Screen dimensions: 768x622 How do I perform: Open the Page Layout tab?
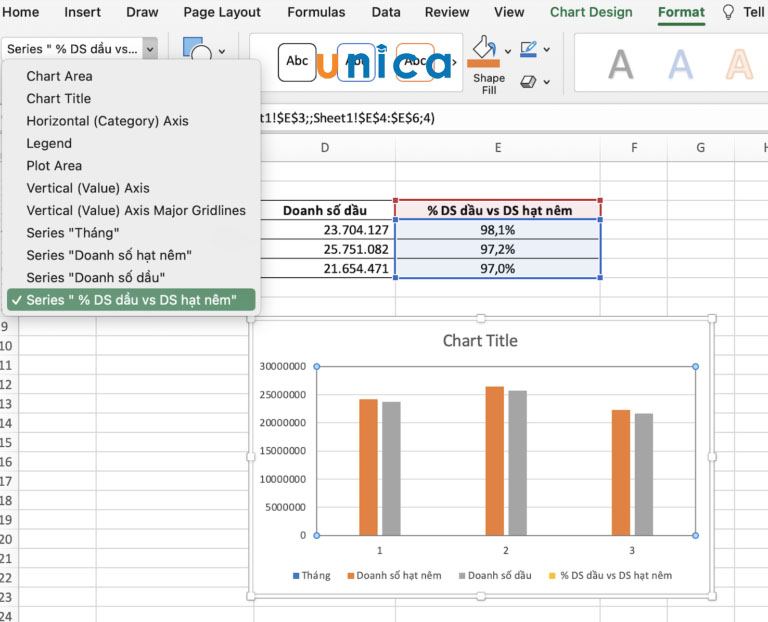tap(222, 12)
